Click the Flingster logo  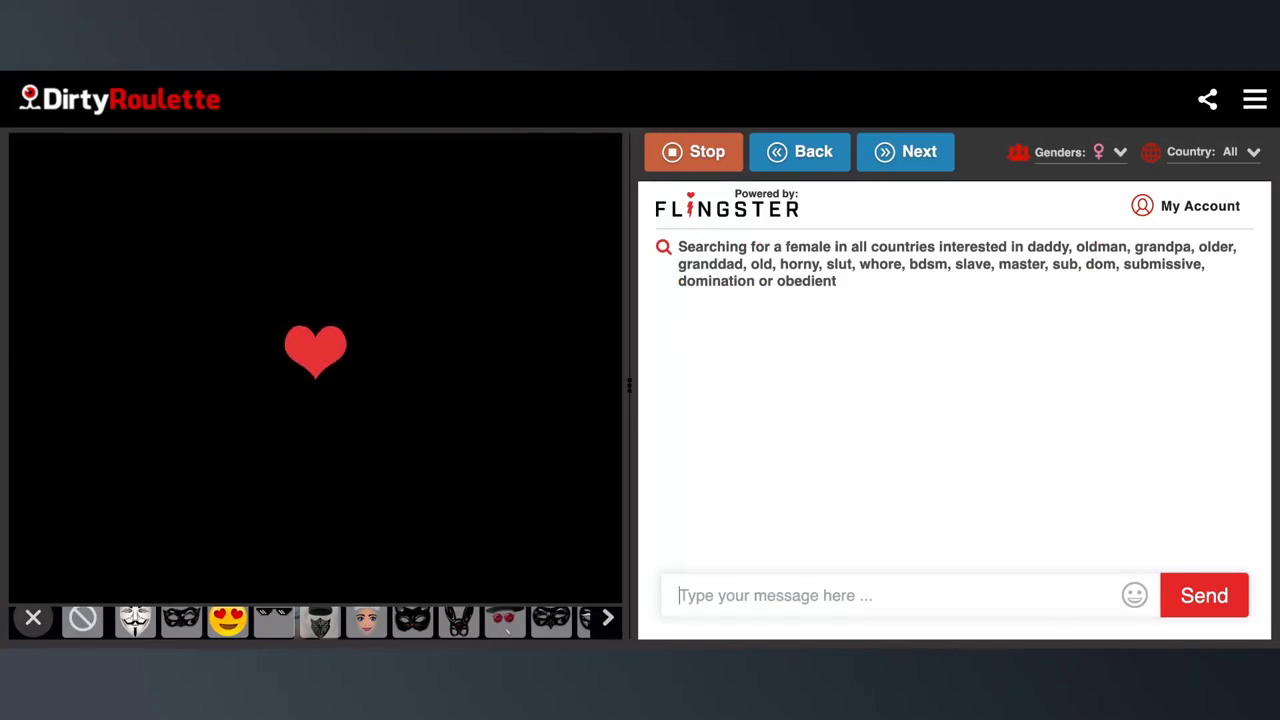pos(727,204)
